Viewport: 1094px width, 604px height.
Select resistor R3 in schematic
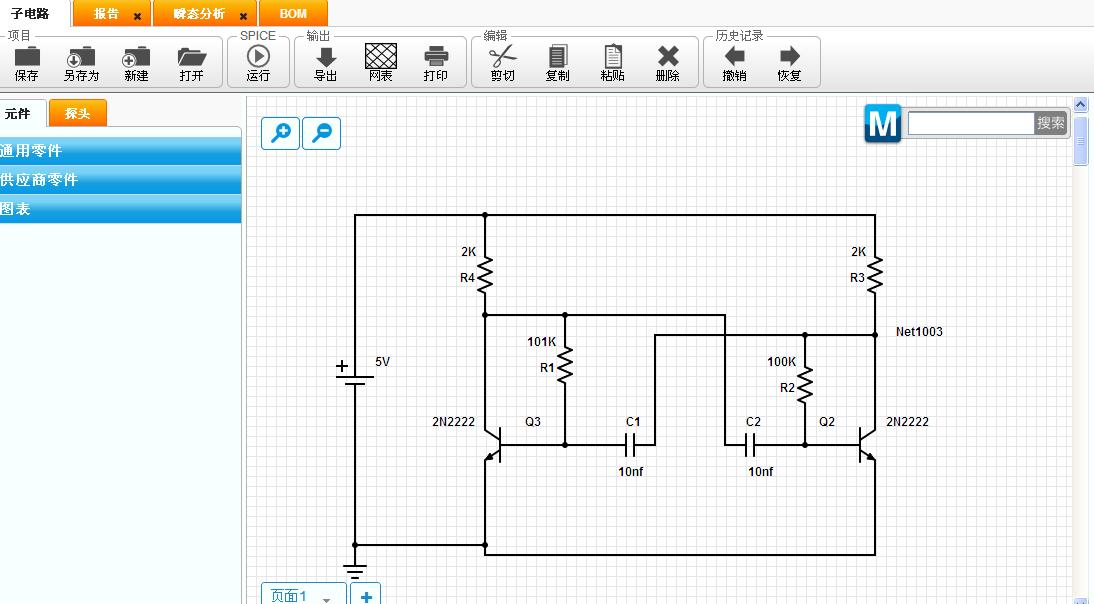(875, 274)
